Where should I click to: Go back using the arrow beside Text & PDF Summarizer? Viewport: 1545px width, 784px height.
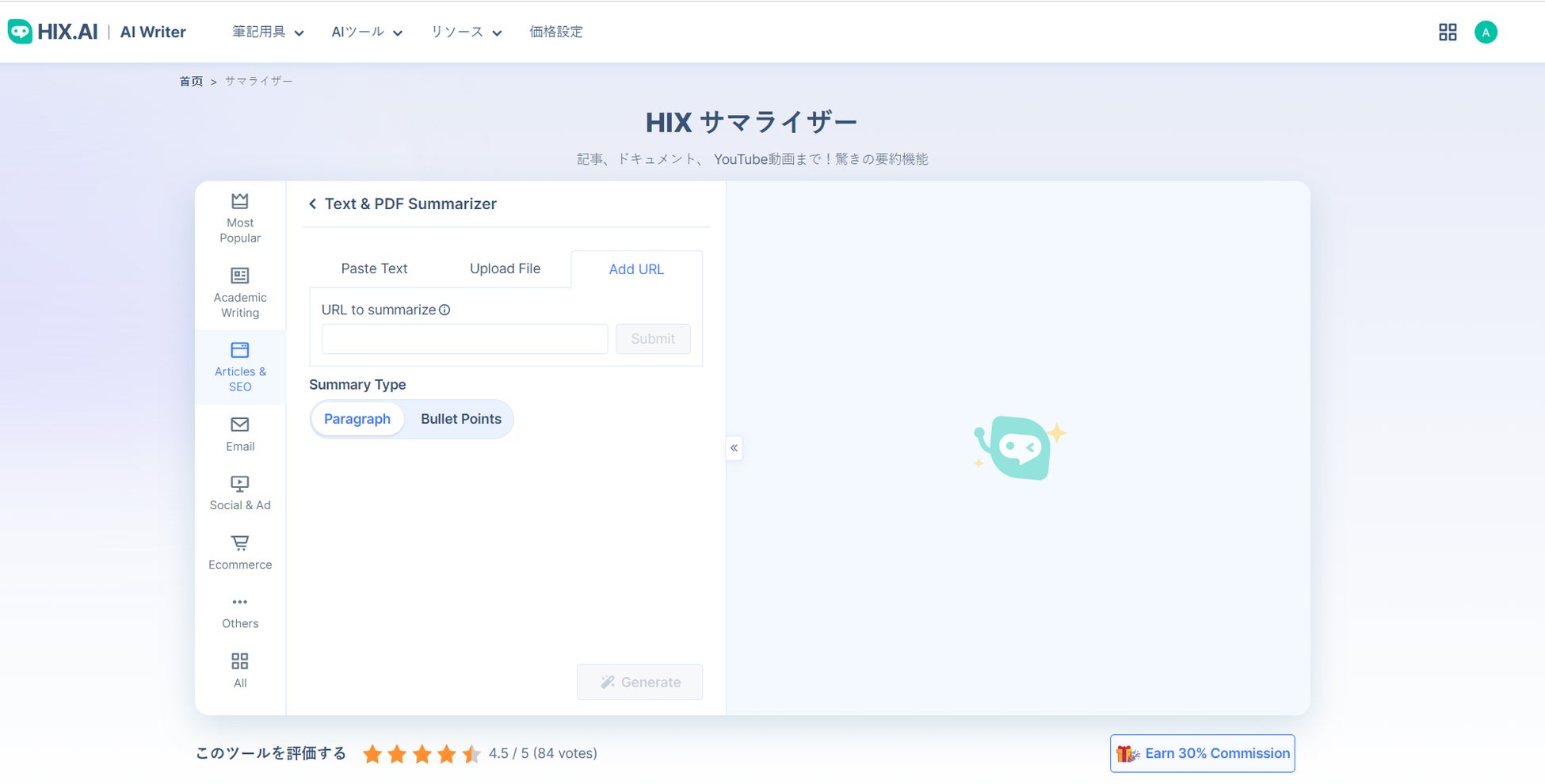click(313, 204)
